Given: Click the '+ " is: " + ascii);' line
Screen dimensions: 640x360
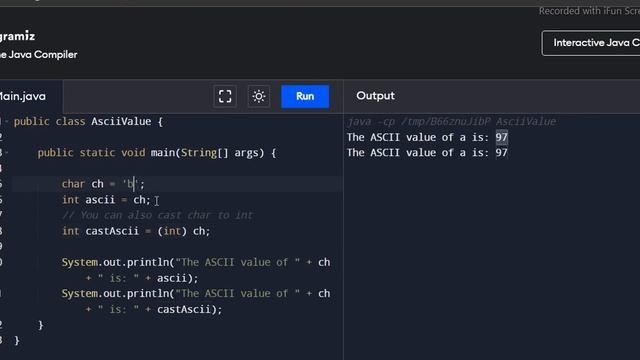Looking at the screenshot, I should click(x=142, y=278).
